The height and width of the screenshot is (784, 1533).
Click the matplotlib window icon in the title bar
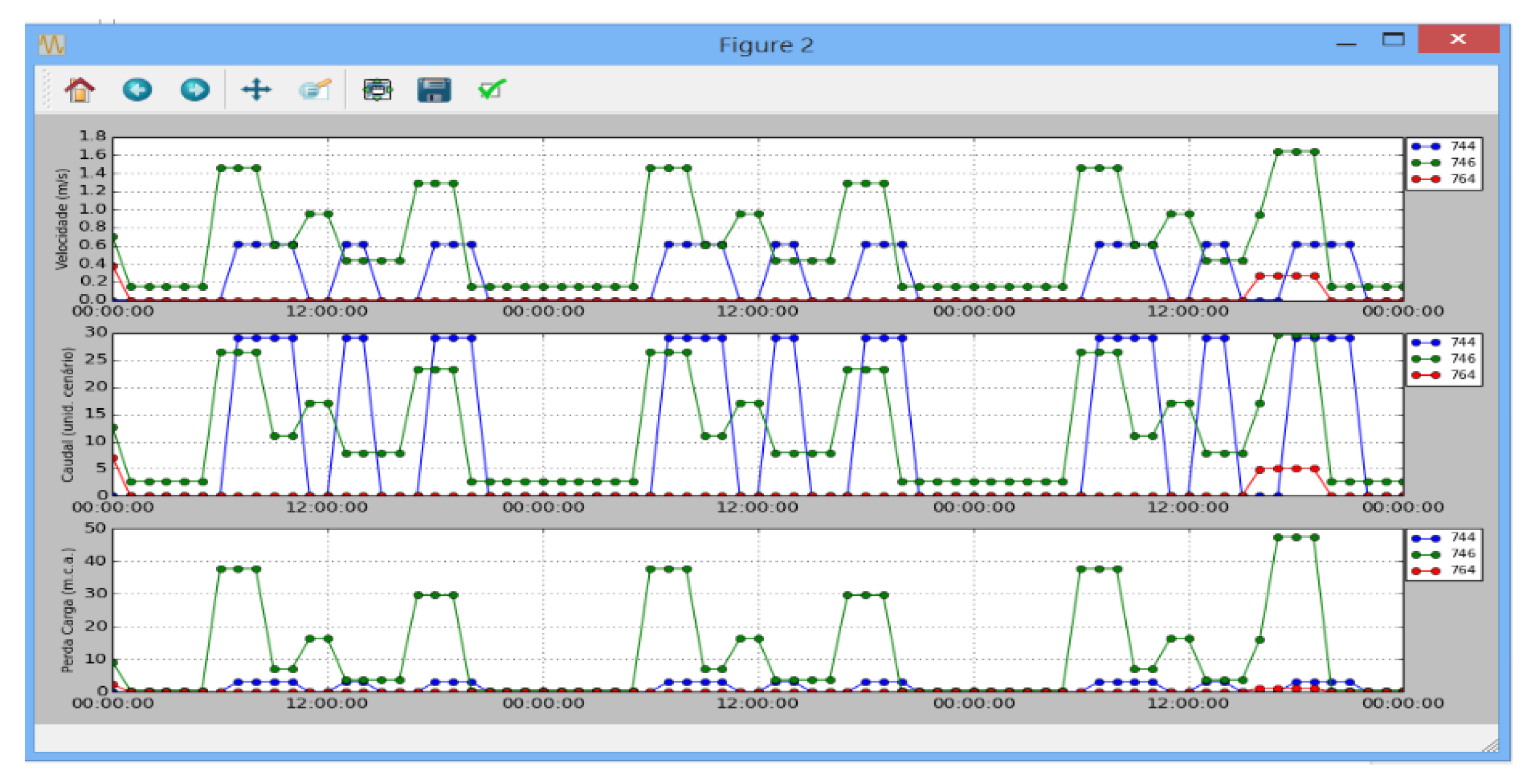(x=52, y=45)
